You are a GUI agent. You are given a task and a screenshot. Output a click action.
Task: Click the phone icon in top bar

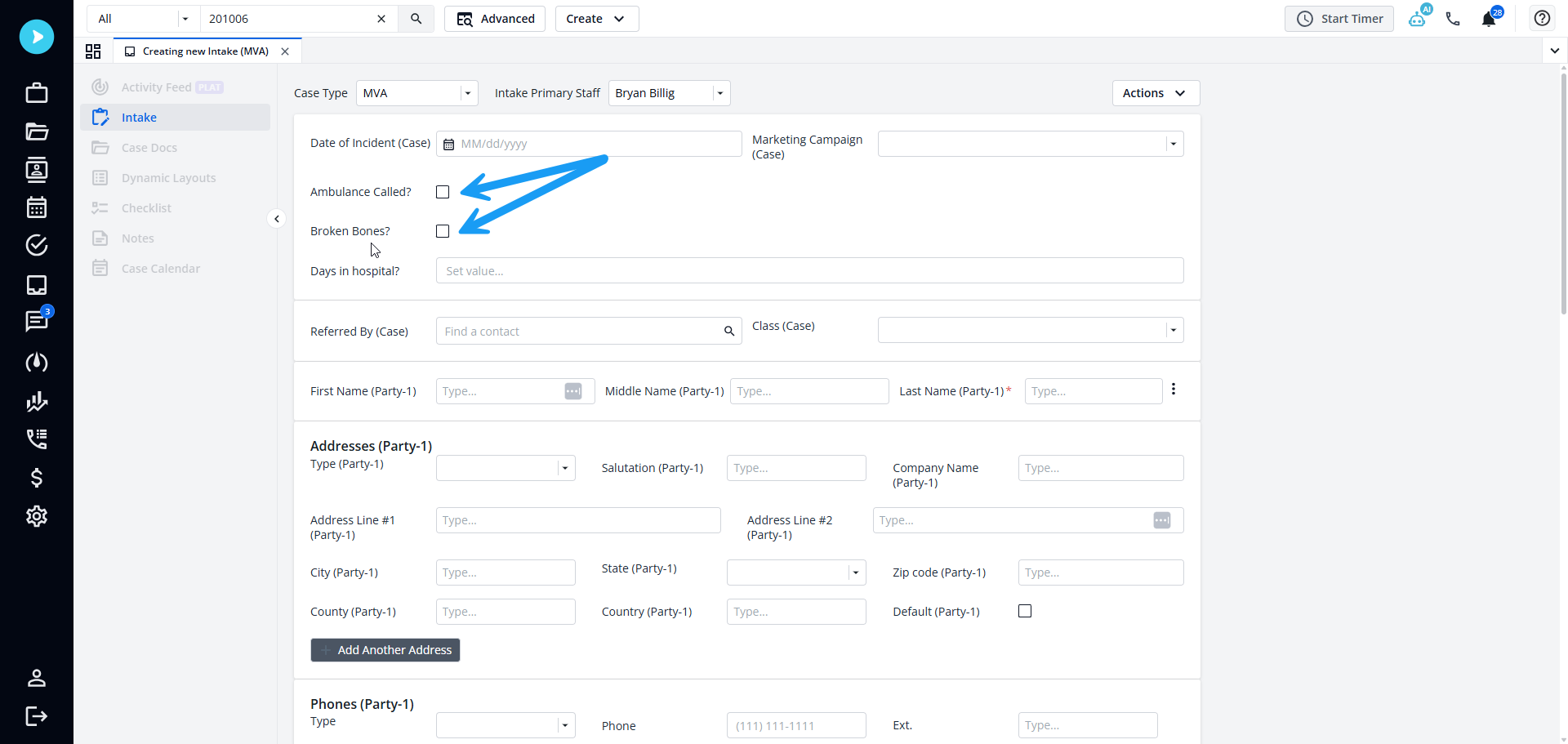(x=1453, y=19)
